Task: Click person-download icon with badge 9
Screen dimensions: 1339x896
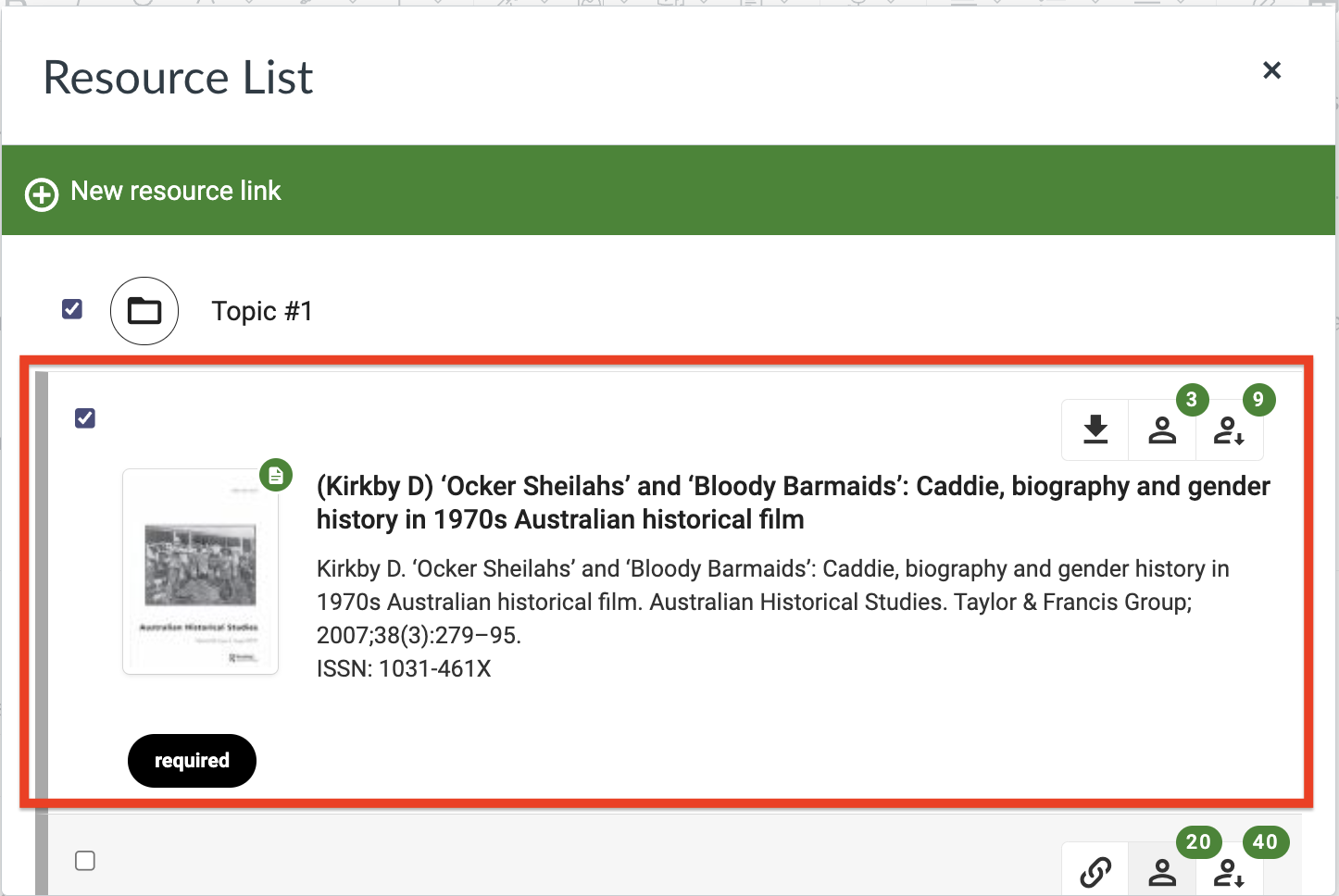Action: (1229, 429)
